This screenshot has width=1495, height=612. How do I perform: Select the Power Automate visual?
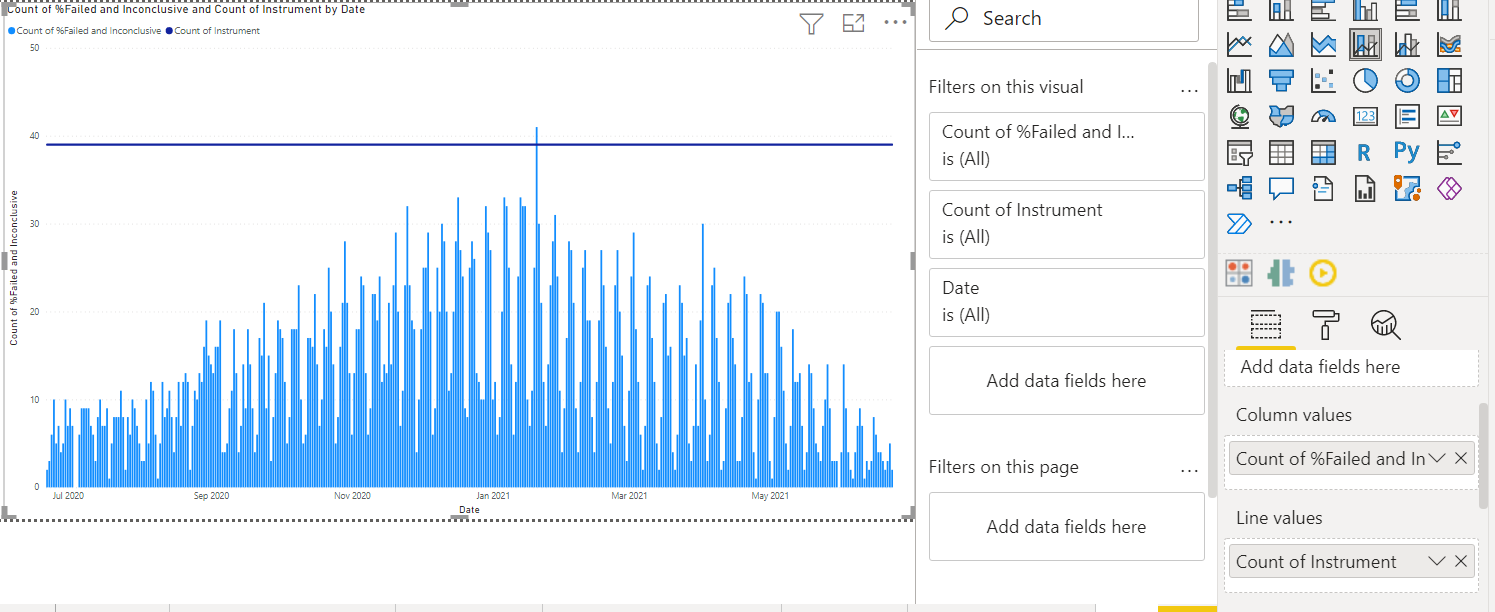(x=1239, y=223)
